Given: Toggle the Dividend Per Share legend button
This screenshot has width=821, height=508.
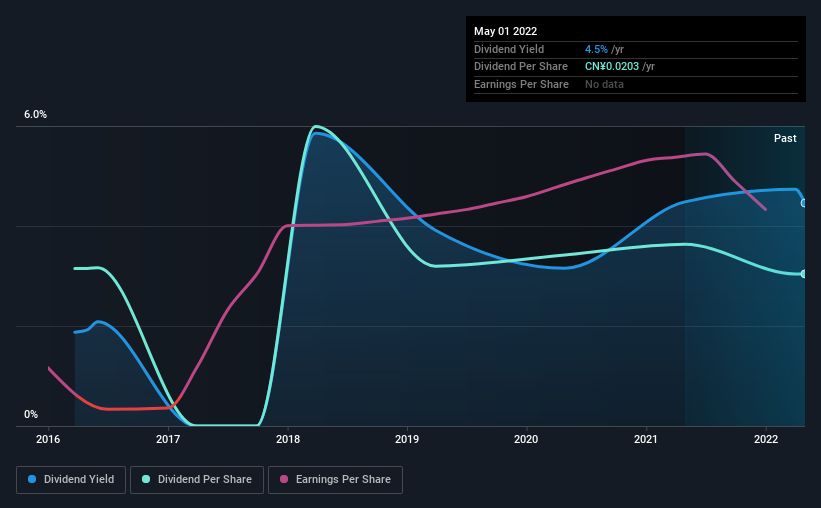Looking at the screenshot, I should [x=197, y=480].
